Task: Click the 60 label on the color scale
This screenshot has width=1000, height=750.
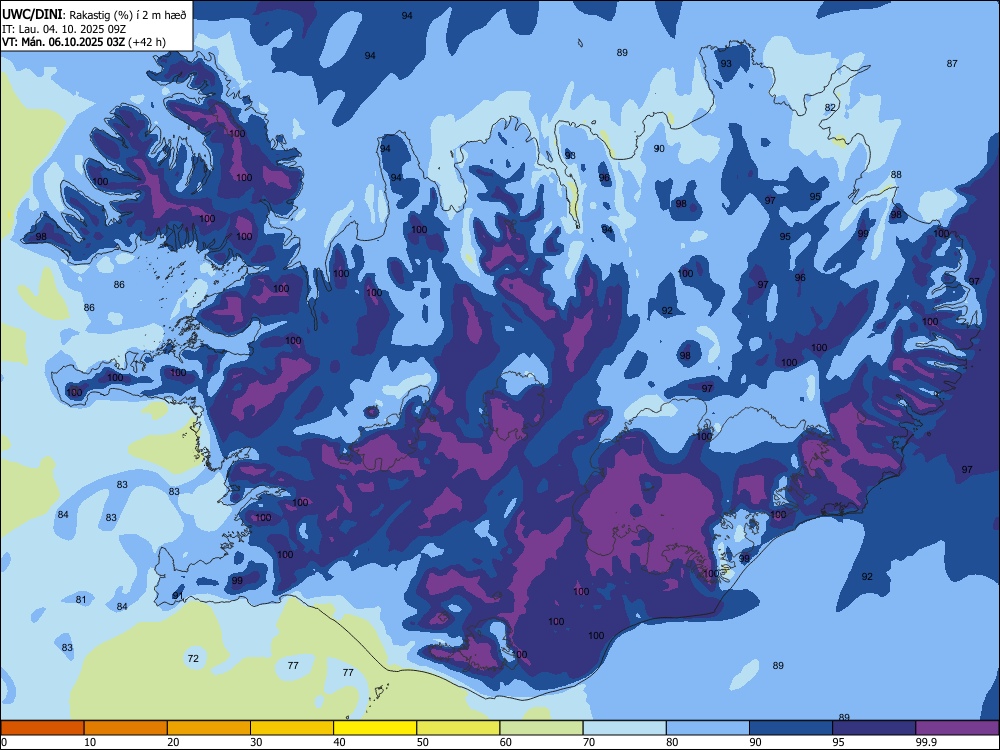Action: point(506,742)
